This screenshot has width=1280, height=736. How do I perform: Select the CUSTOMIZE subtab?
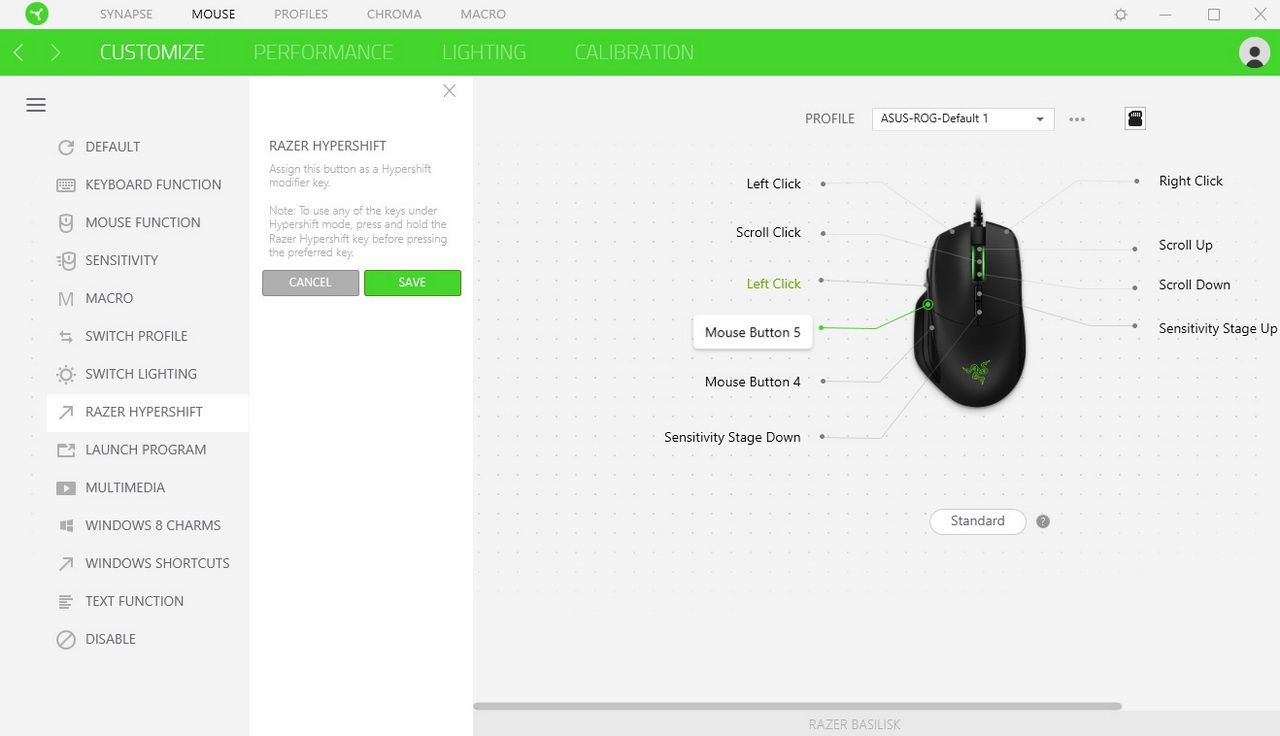click(152, 52)
